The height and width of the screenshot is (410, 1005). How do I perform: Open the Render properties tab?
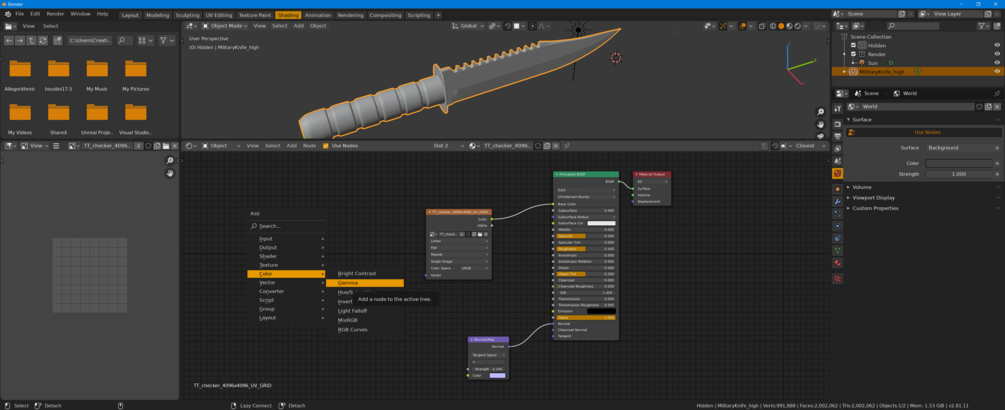837,124
